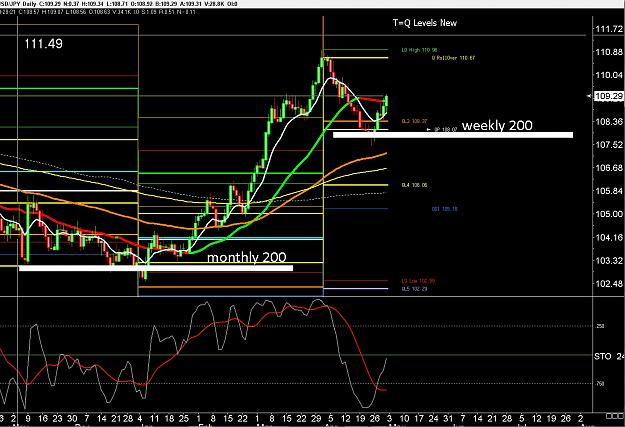Click the green 'High 110.98' level label
The width and height of the screenshot is (625, 427).
[x=419, y=50]
